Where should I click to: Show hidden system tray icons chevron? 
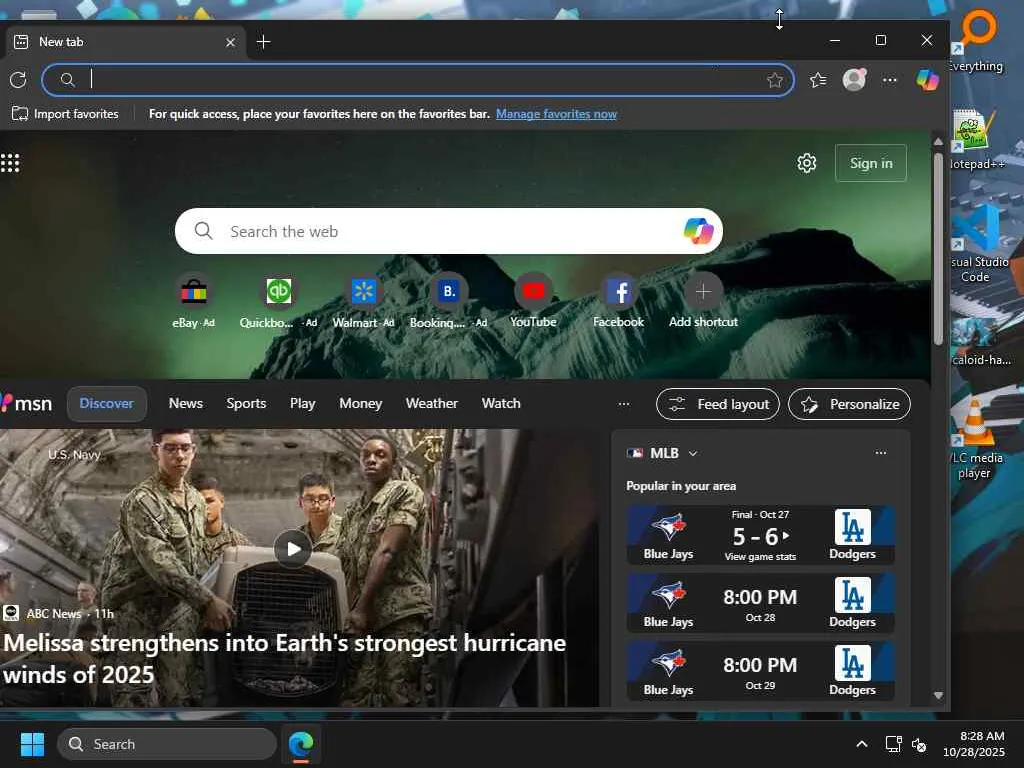(x=861, y=744)
